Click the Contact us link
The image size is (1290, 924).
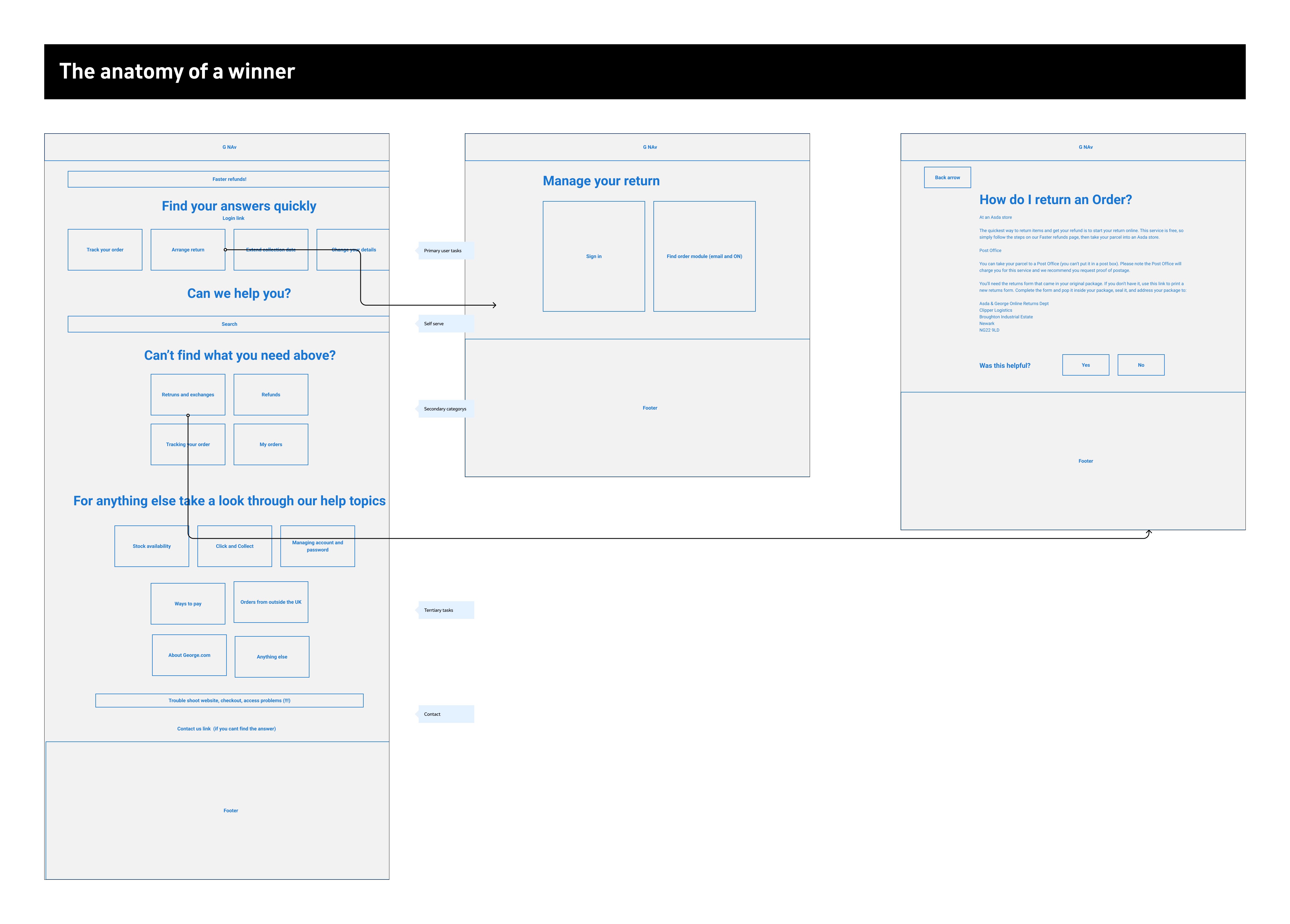click(x=226, y=729)
